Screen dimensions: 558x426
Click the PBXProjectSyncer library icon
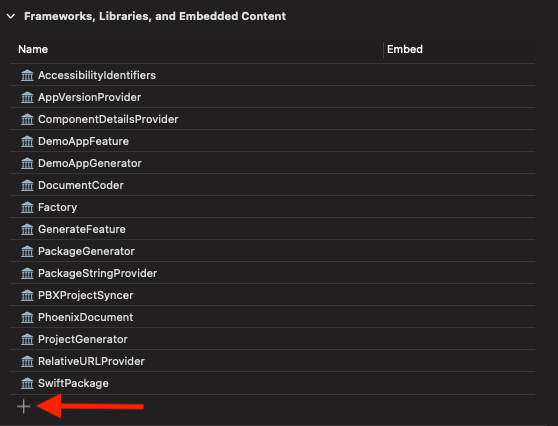click(27, 296)
